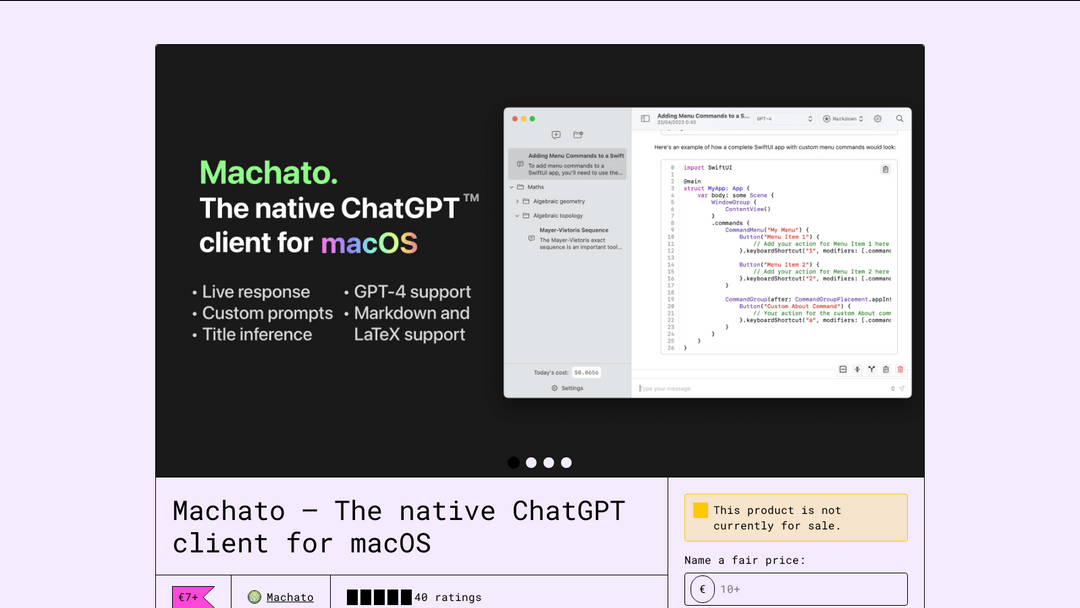Click the red trash delete icon
Viewport: 1080px width, 608px height.
click(x=900, y=369)
